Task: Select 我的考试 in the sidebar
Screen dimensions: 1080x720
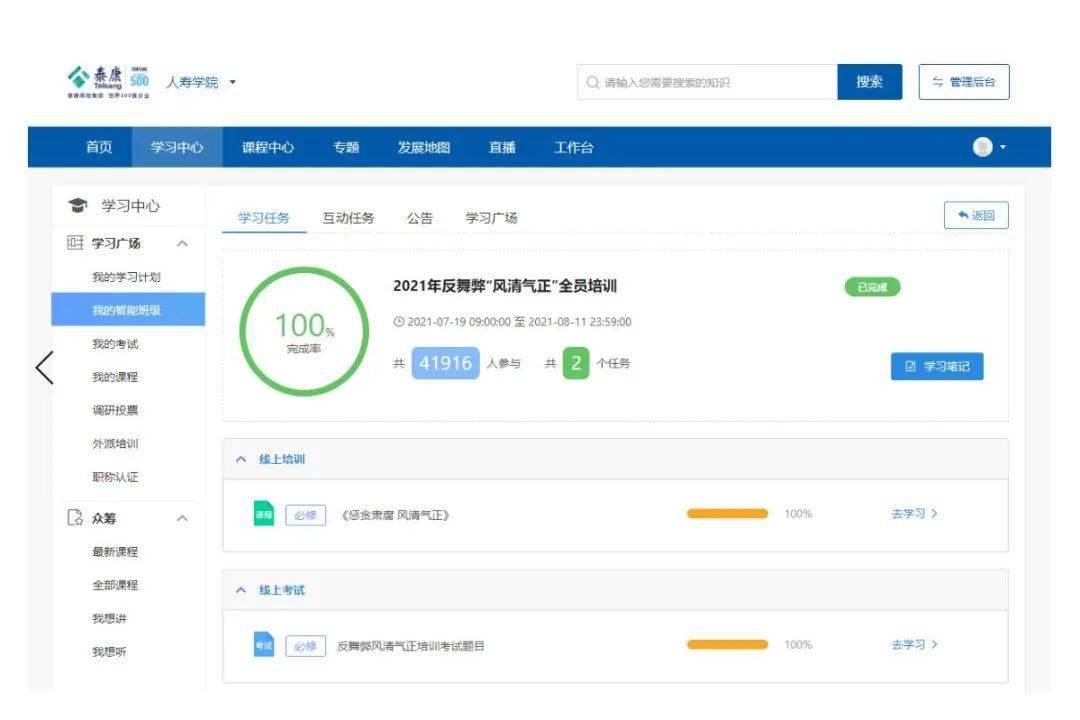Action: (115, 344)
